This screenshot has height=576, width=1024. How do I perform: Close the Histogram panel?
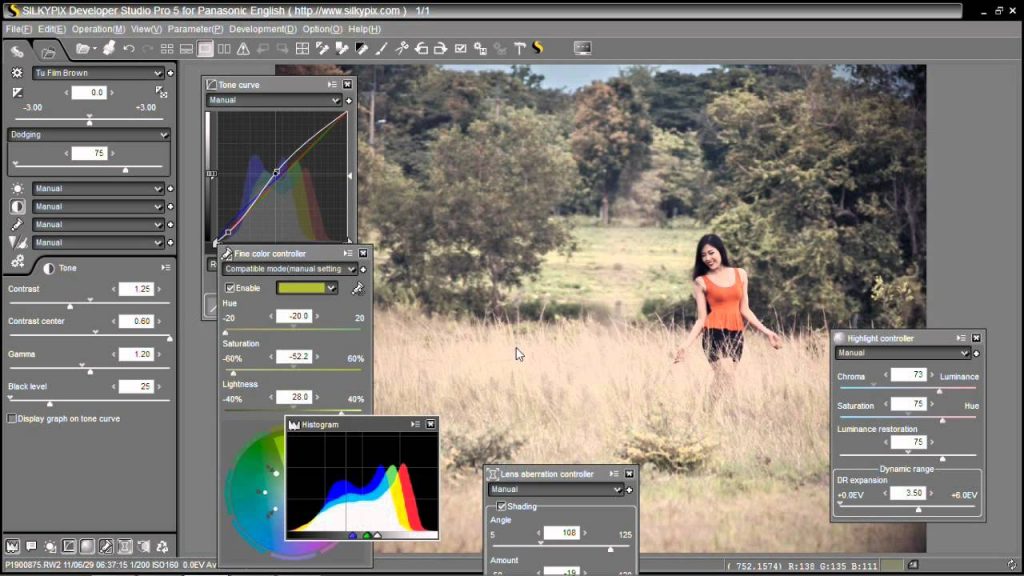click(430, 424)
